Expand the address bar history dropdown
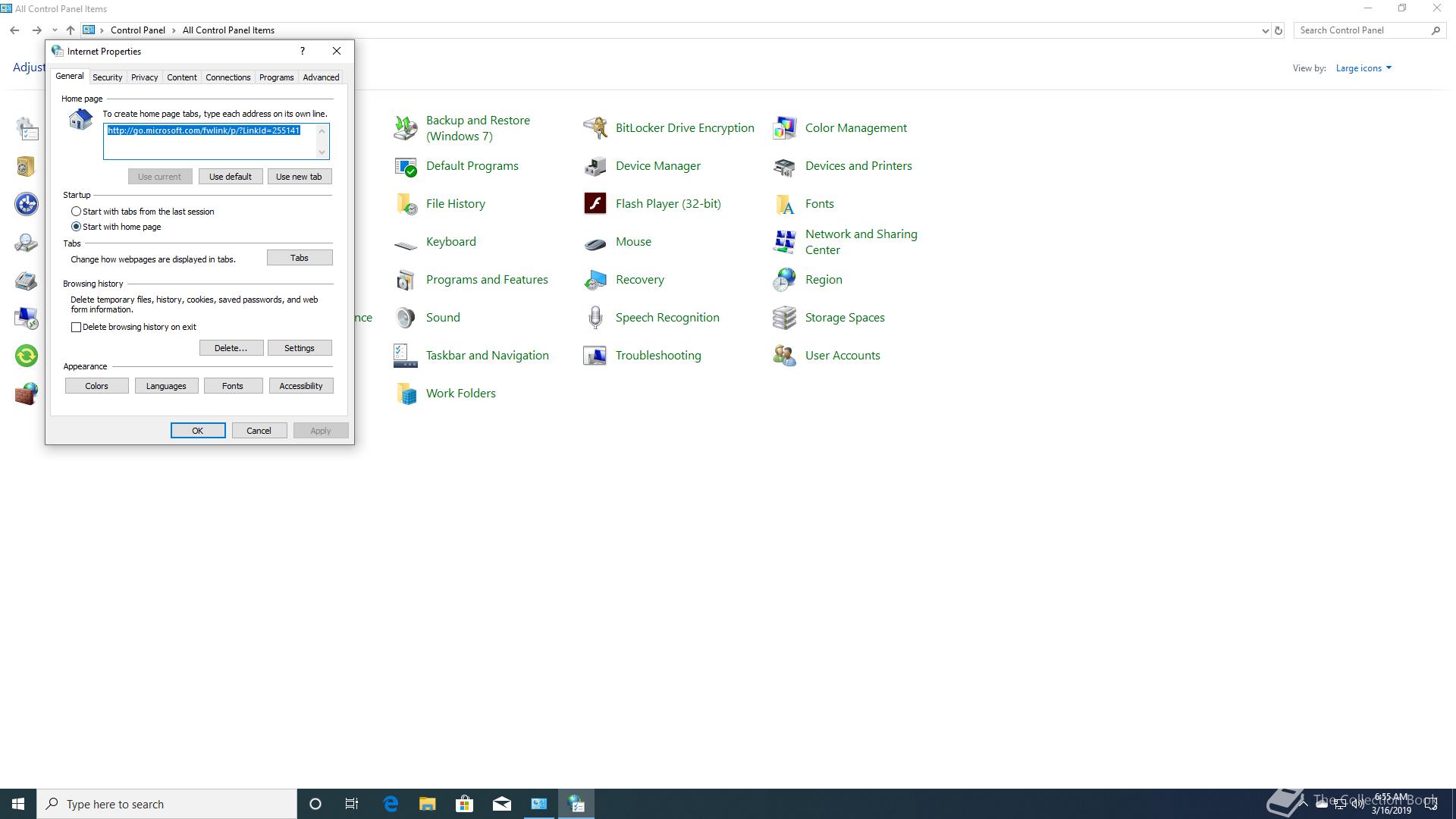 coord(1265,30)
